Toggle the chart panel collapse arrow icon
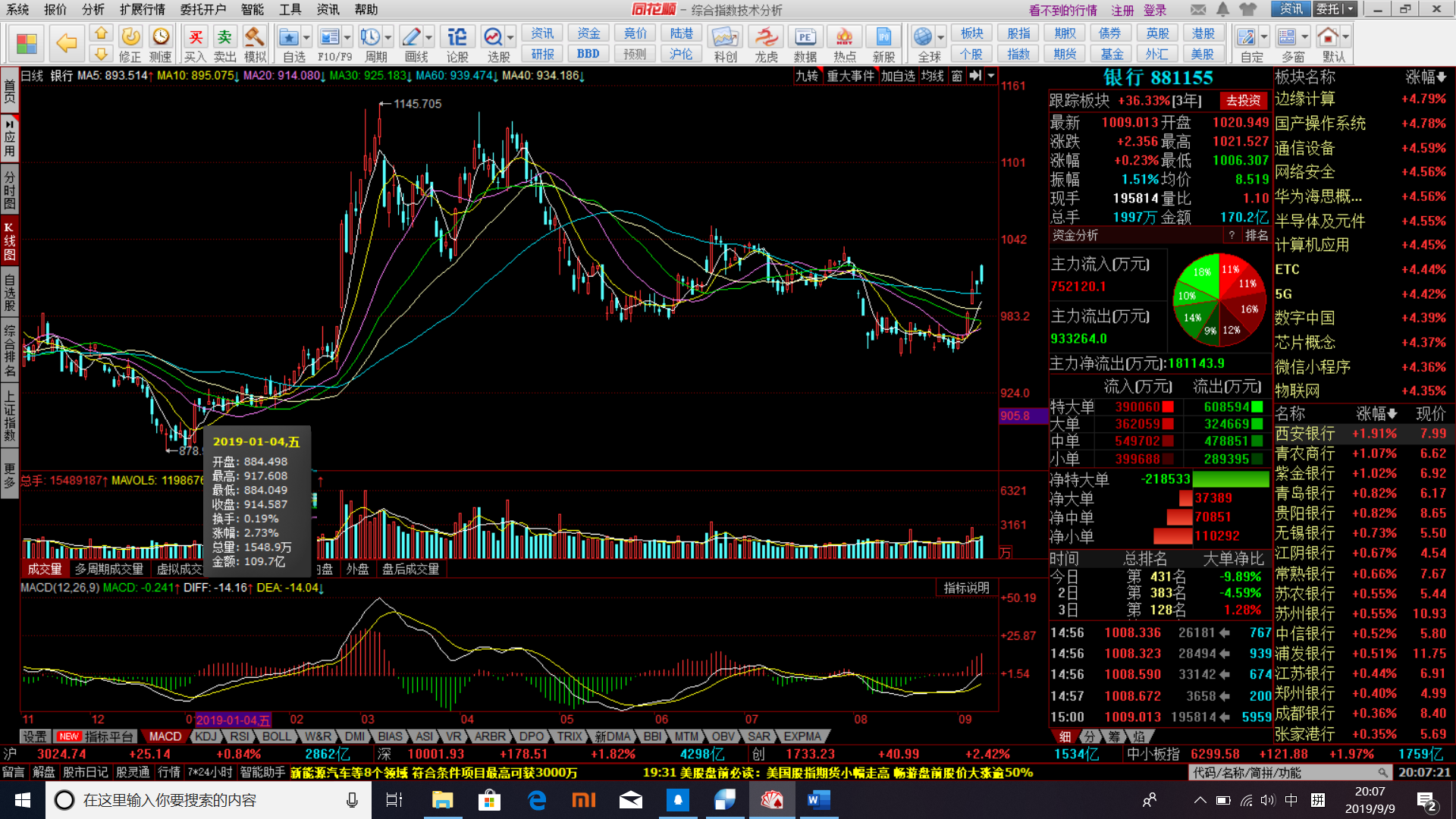 click(976, 76)
